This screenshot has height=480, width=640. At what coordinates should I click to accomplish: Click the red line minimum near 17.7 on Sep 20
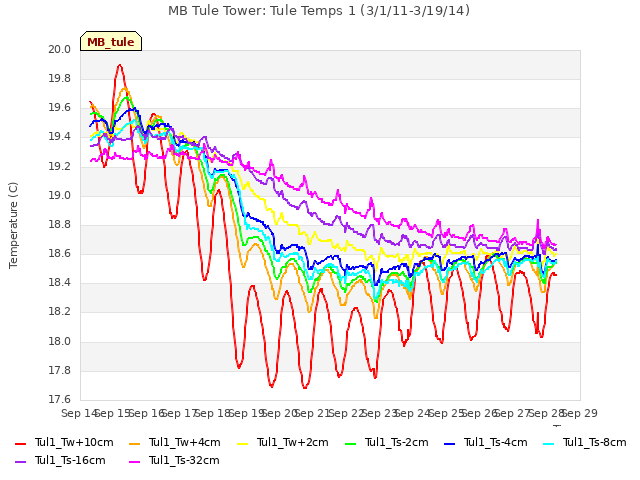(x=271, y=386)
